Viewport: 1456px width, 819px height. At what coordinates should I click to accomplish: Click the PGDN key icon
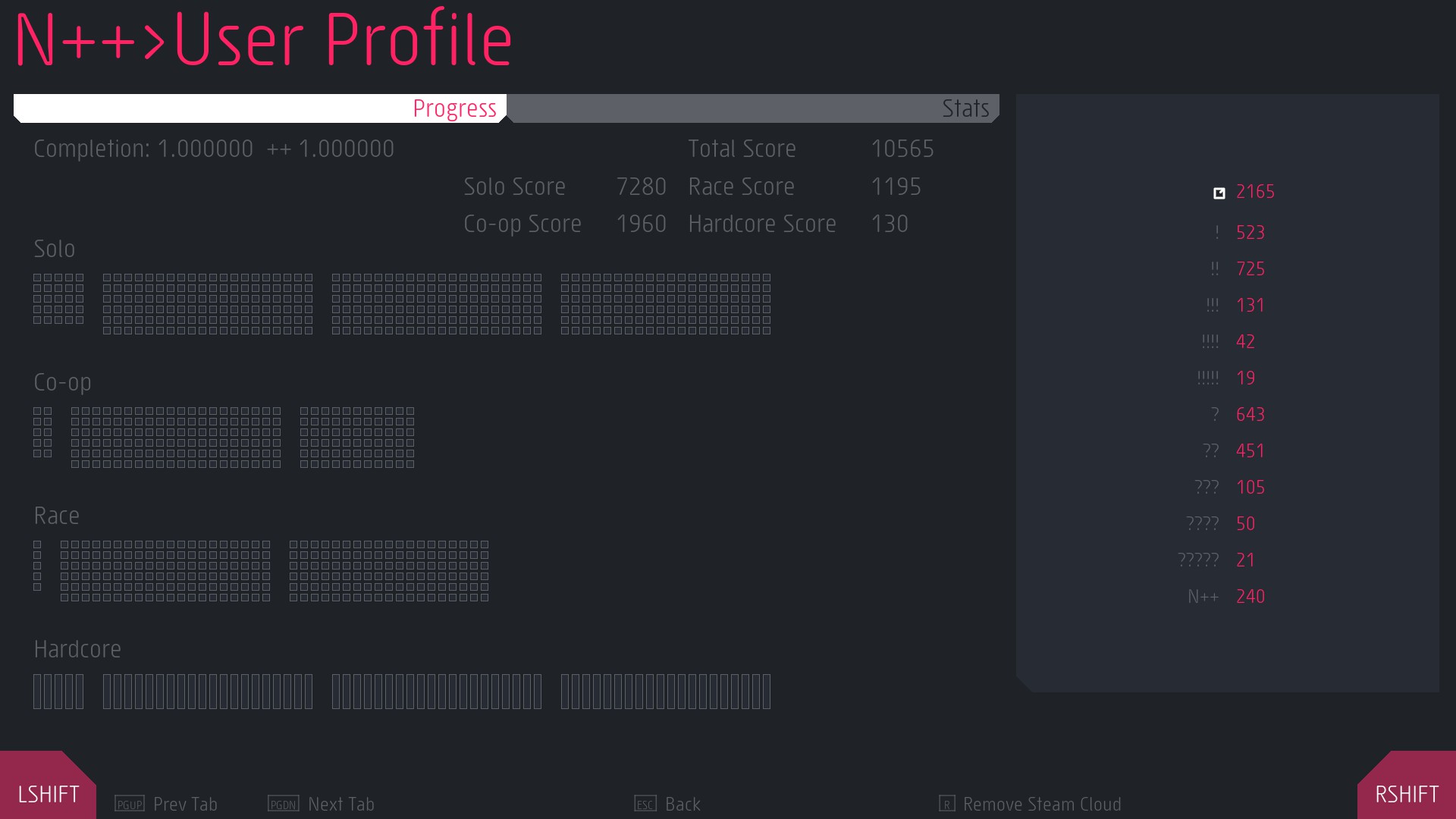click(284, 804)
